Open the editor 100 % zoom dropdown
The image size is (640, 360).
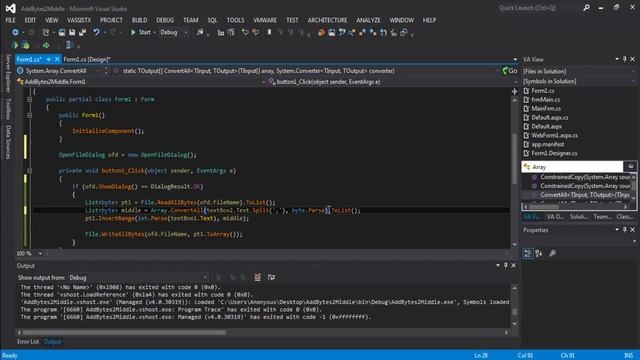40,253
